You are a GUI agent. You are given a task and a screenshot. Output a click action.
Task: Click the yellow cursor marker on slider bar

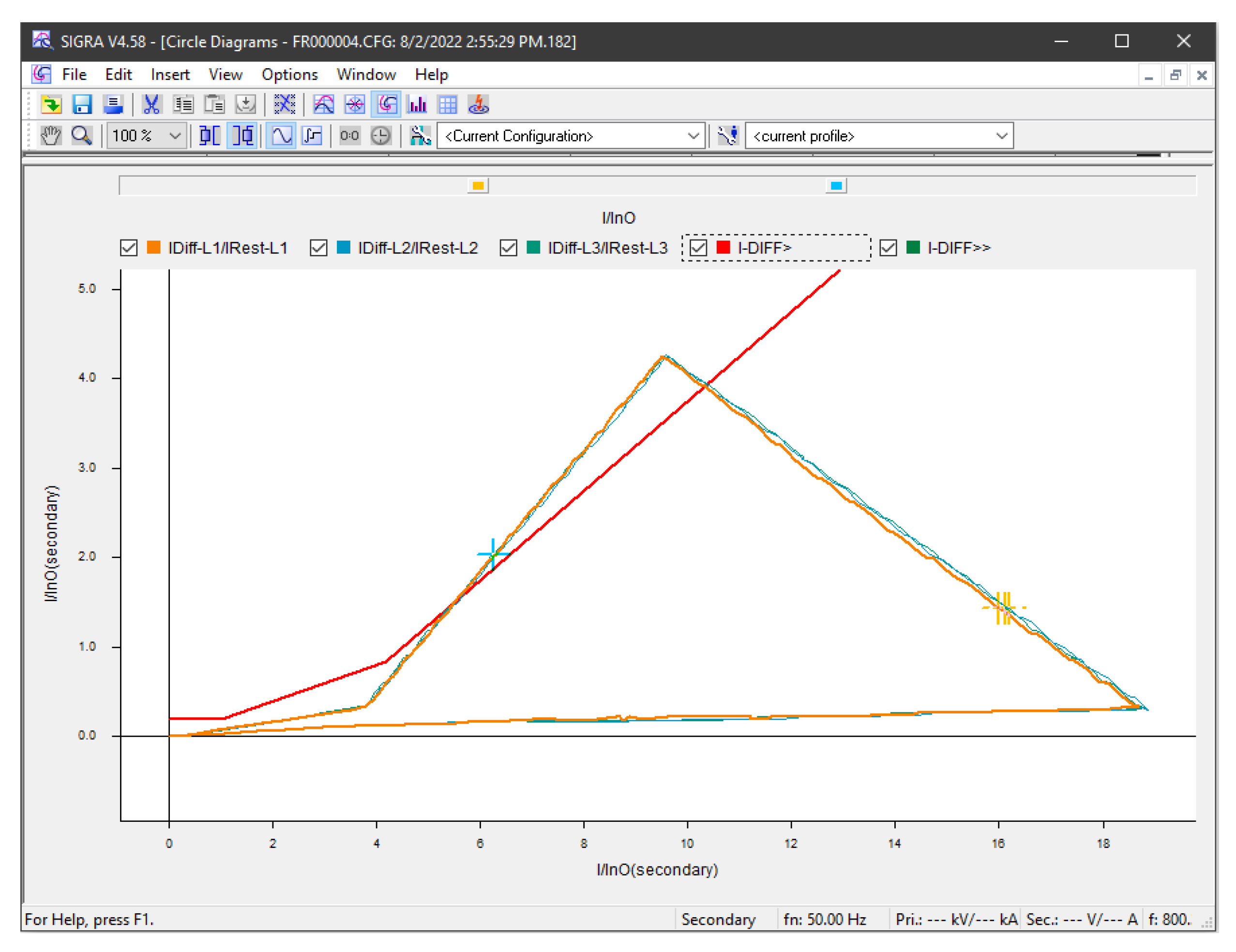(x=478, y=186)
